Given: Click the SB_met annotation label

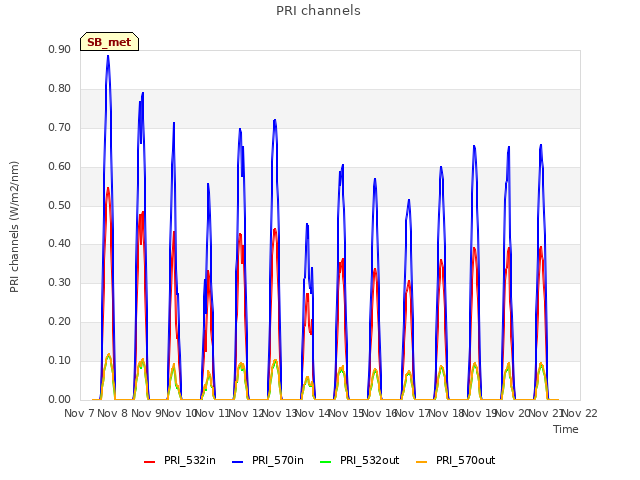Looking at the screenshot, I should point(109,42).
